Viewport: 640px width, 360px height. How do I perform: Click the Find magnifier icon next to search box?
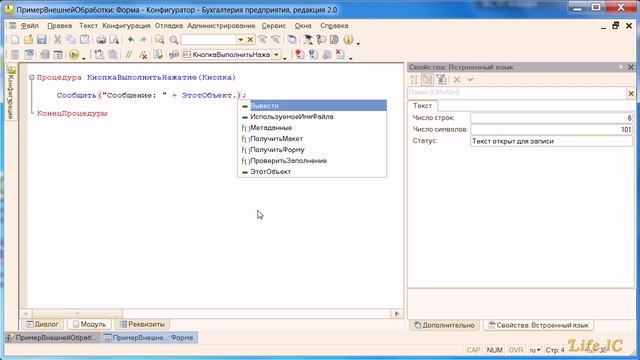point(174,40)
